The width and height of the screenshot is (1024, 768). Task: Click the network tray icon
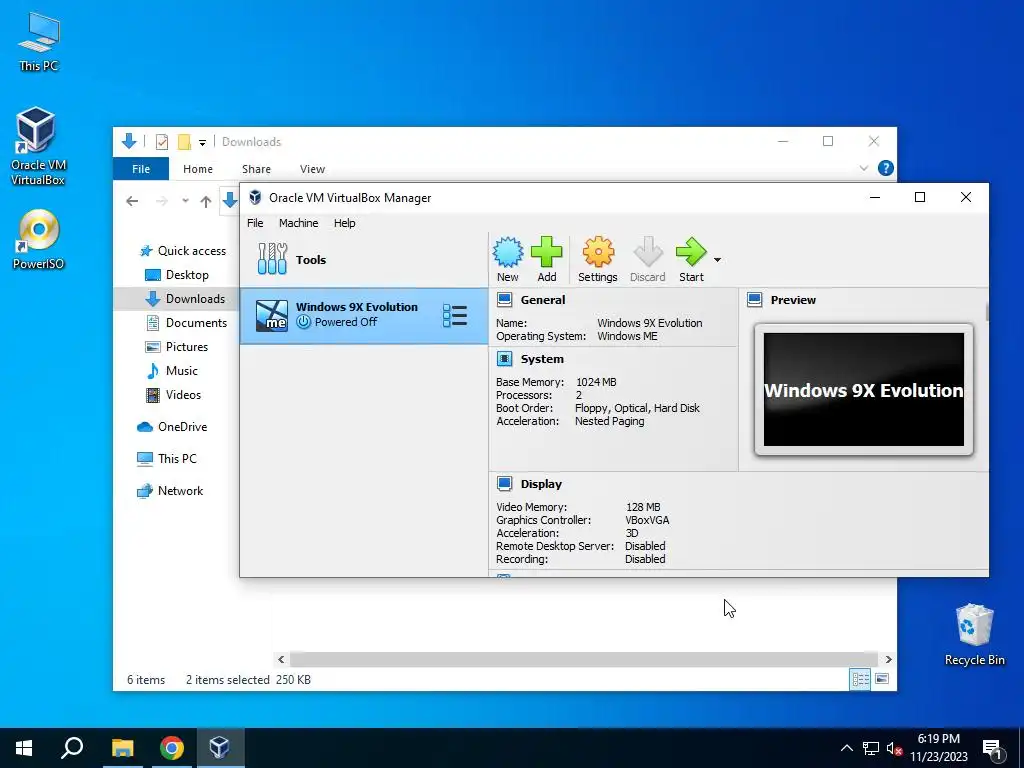(871, 748)
